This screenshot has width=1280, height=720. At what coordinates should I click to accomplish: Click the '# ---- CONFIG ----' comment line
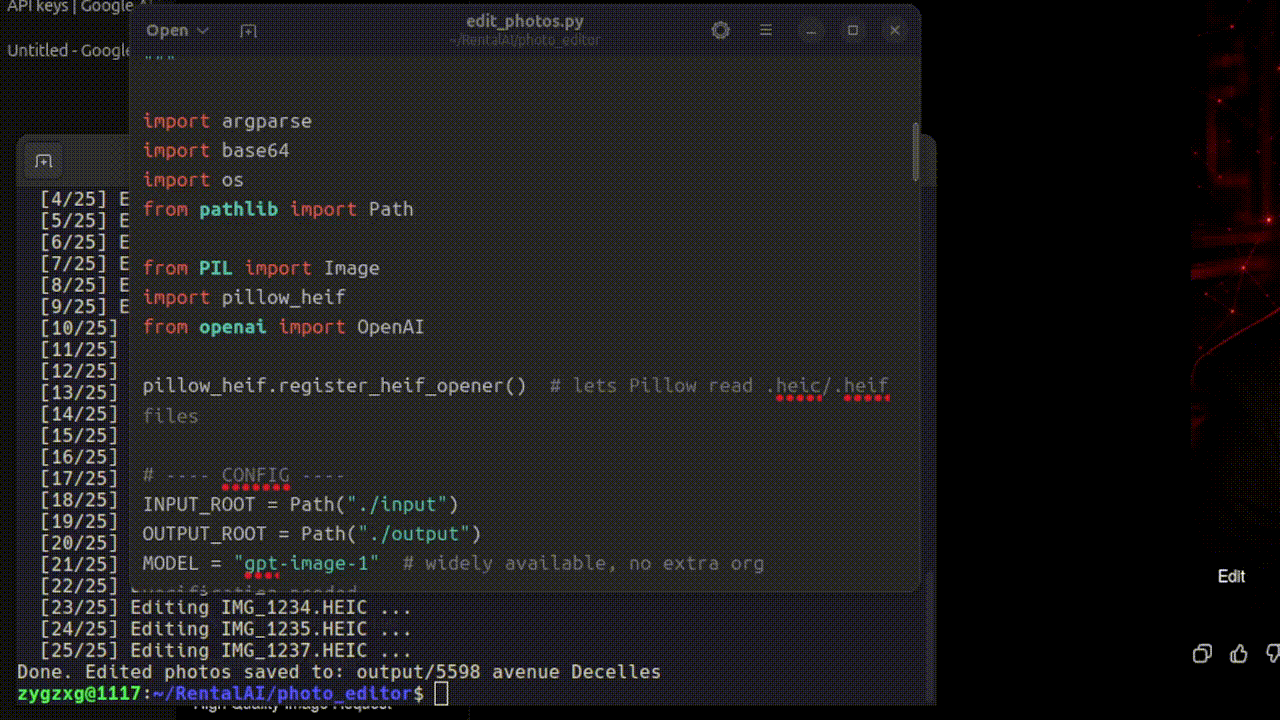[243, 475]
